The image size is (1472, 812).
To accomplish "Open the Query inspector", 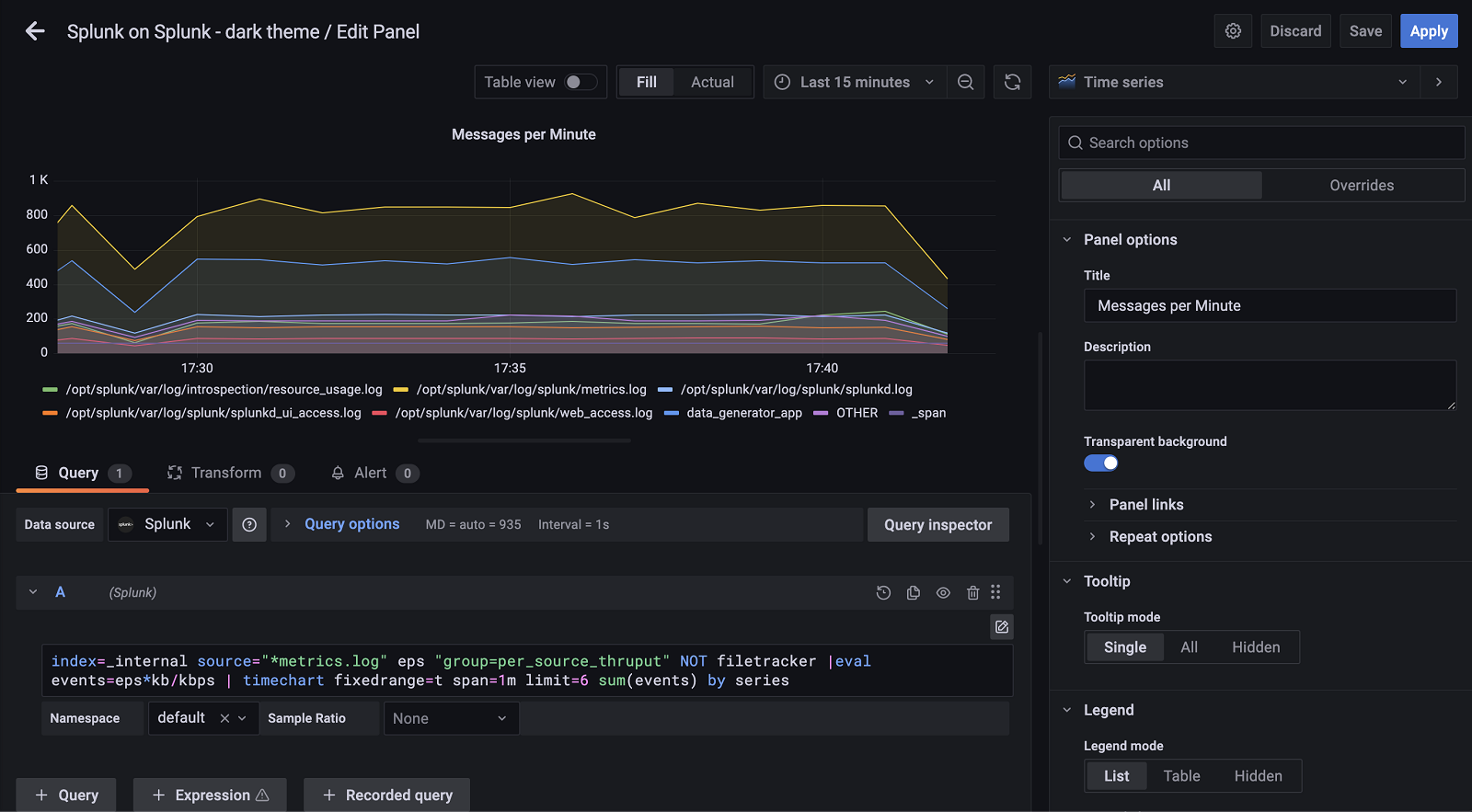I will pos(937,525).
